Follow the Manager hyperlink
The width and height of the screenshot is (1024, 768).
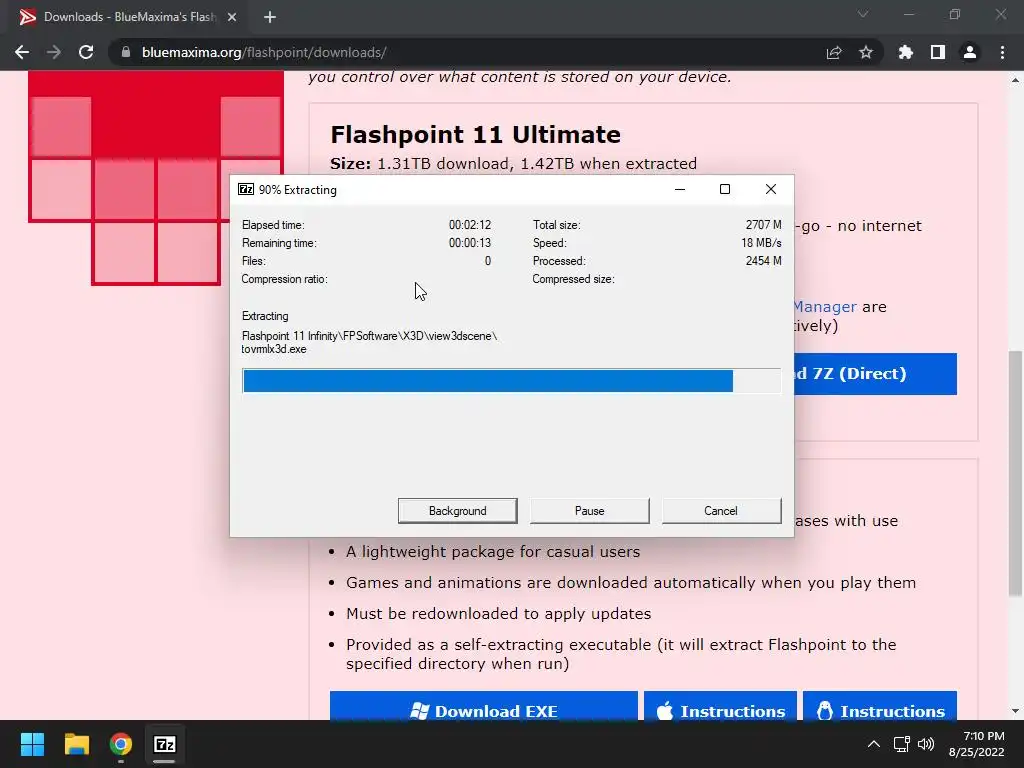point(824,307)
